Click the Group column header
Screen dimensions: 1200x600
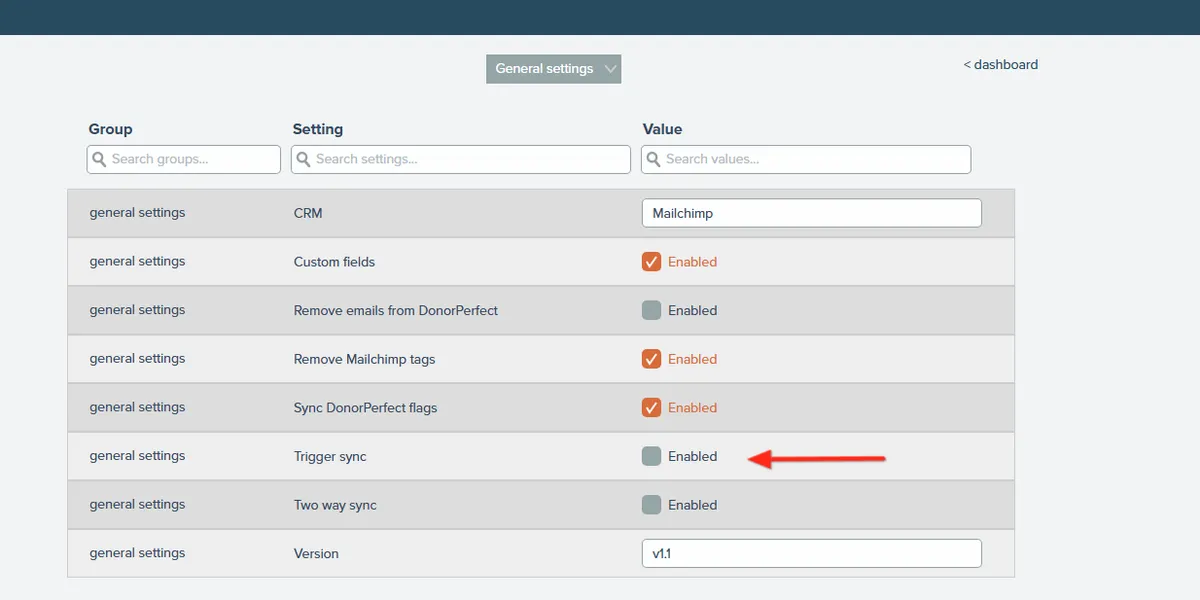[110, 129]
